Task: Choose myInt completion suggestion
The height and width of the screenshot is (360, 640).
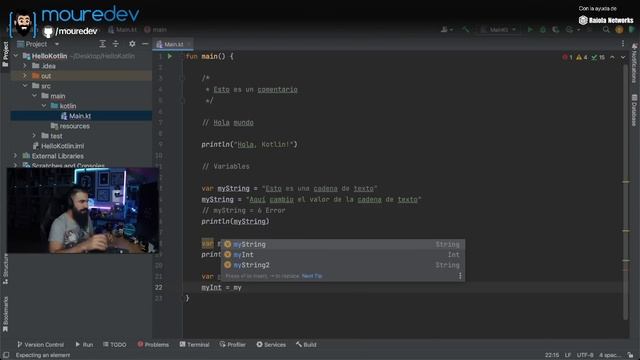Action: (x=342, y=255)
